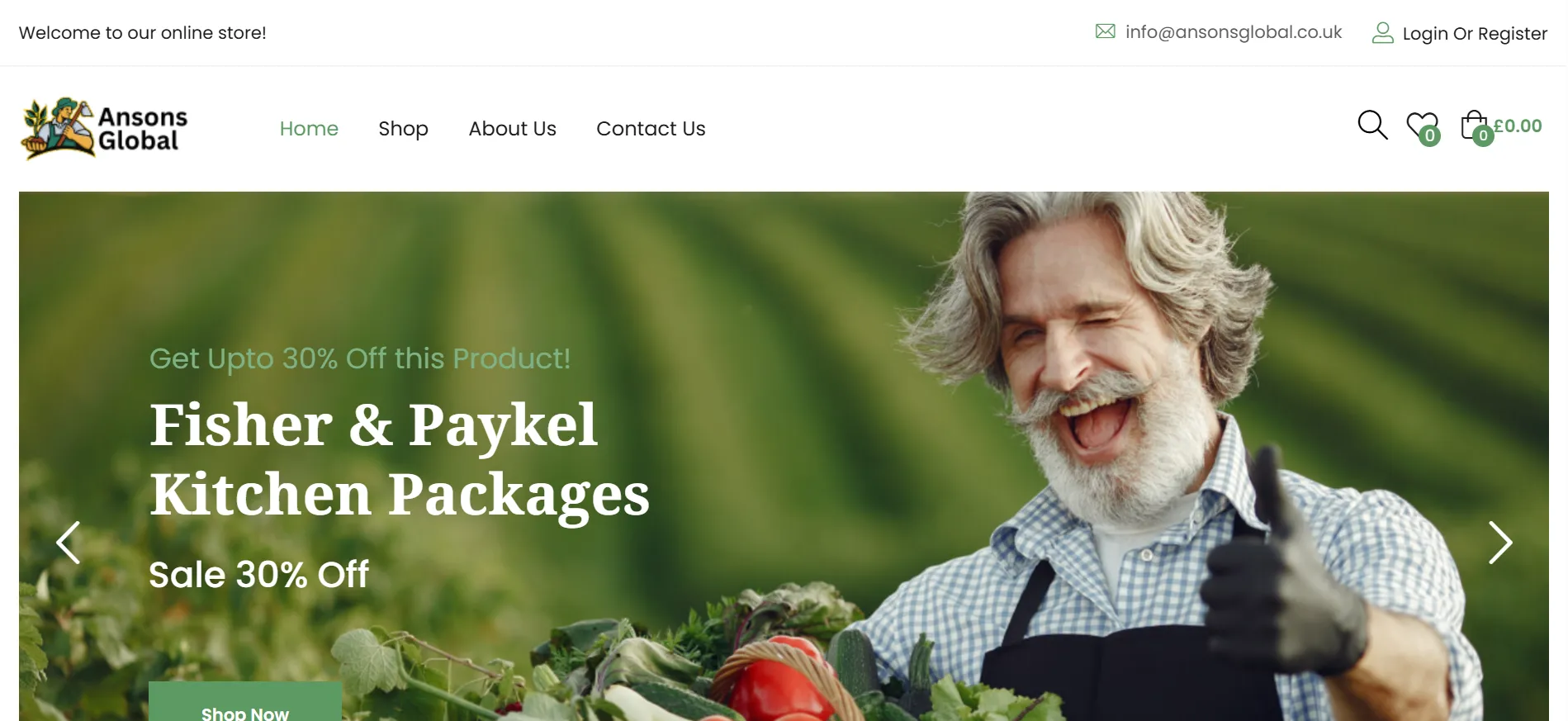
Task: Show previous slide with left arrow
Action: (x=69, y=543)
